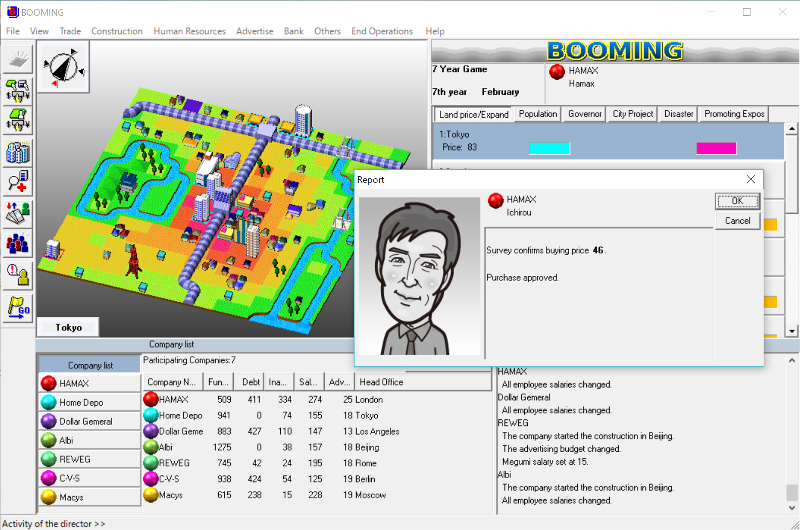800x530 pixels.
Task: Open the Human Resources menu
Action: [189, 31]
